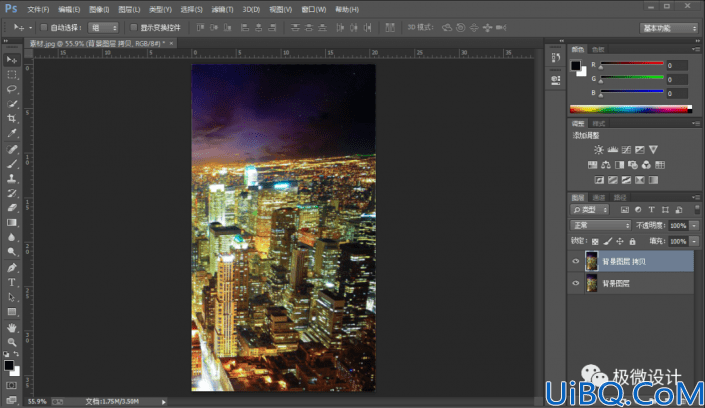Open the layer blend mode dropdown
Viewport: 705px width, 408px height.
(x=600, y=225)
